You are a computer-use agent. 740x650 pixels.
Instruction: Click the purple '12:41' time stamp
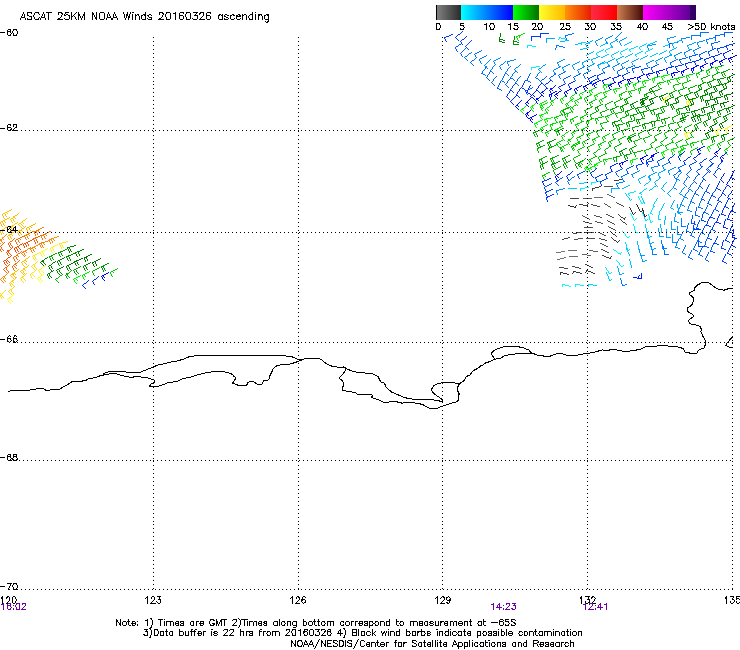tap(596, 607)
